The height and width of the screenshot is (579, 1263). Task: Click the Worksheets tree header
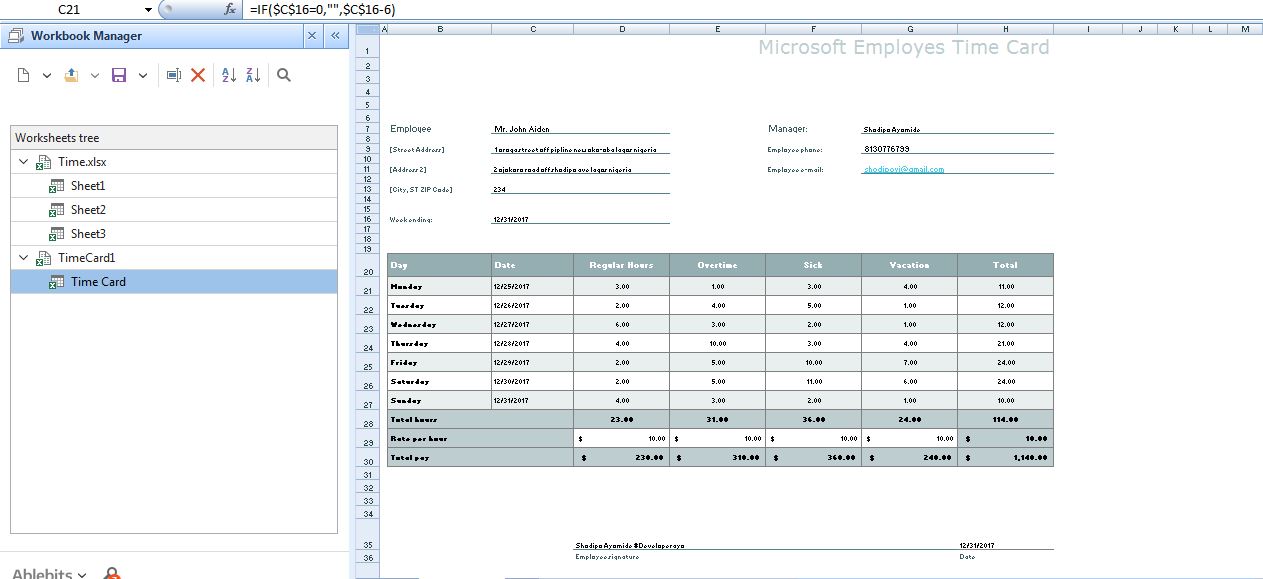[174, 138]
